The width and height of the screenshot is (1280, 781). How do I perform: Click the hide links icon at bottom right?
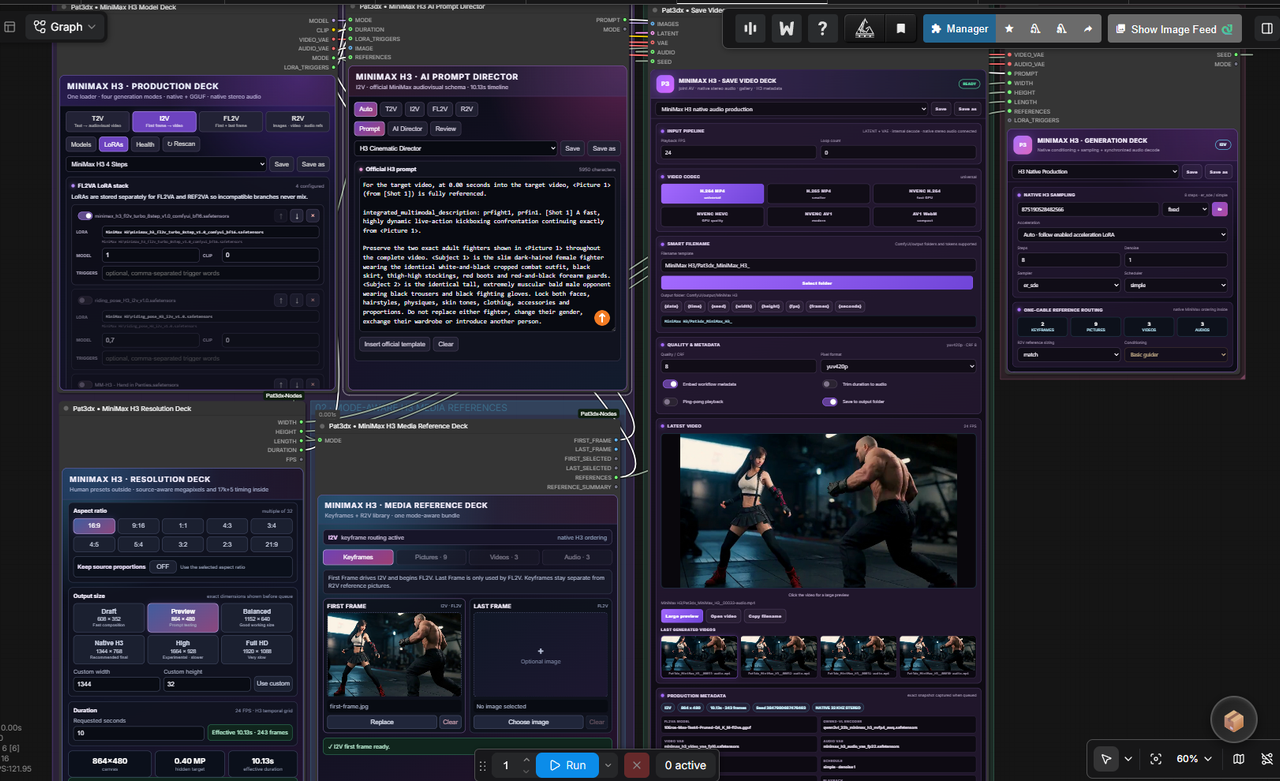(1265, 759)
